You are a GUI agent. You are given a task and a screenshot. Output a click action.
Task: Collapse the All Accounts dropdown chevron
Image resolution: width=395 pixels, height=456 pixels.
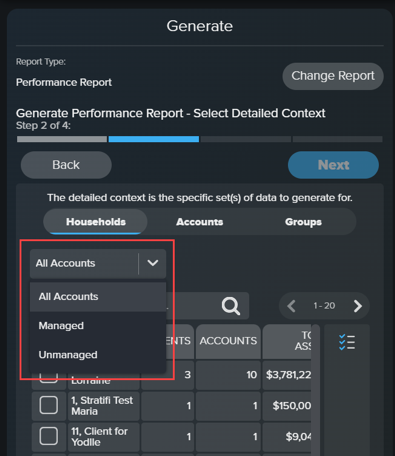tap(153, 263)
